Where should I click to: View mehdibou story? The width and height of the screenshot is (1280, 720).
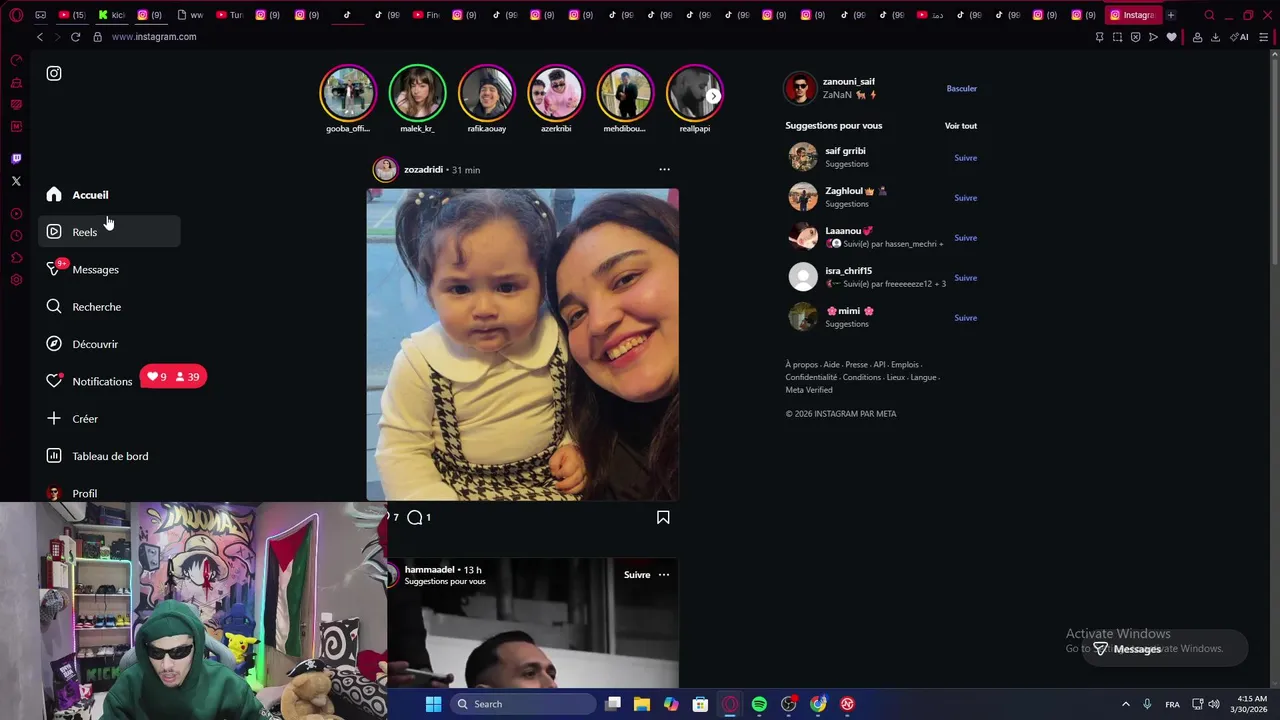(625, 93)
